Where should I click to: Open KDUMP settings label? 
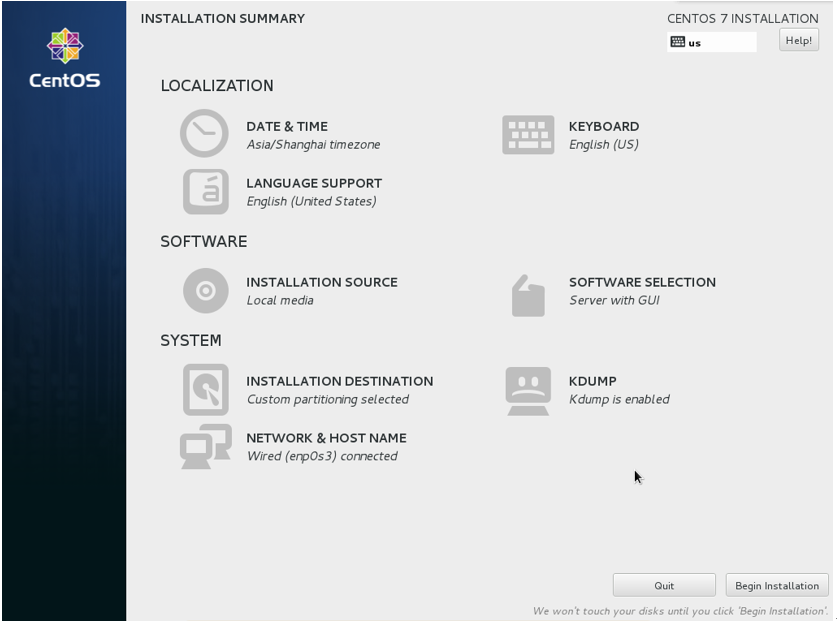click(593, 382)
